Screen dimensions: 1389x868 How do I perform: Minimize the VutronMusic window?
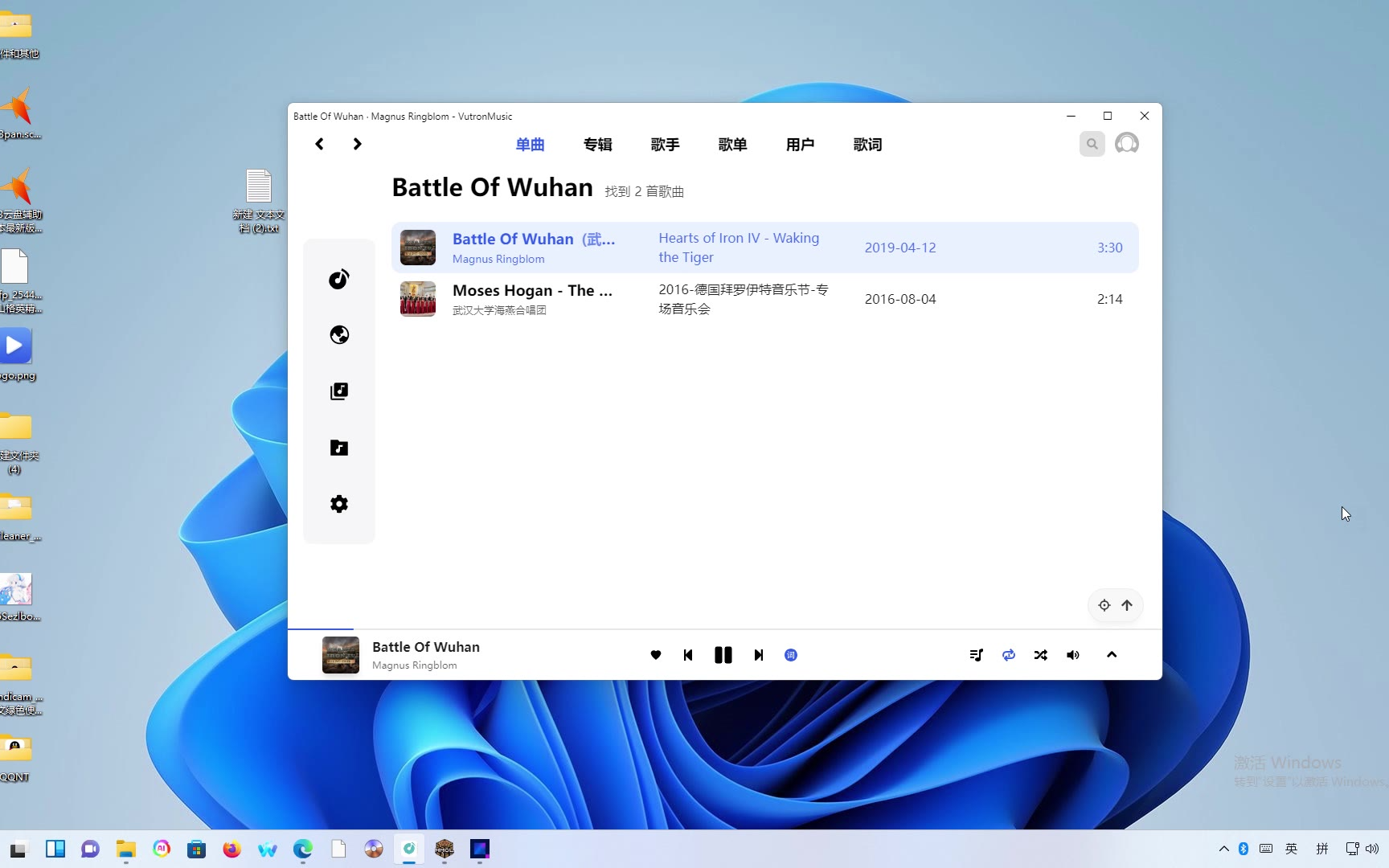pyautogui.click(x=1071, y=116)
